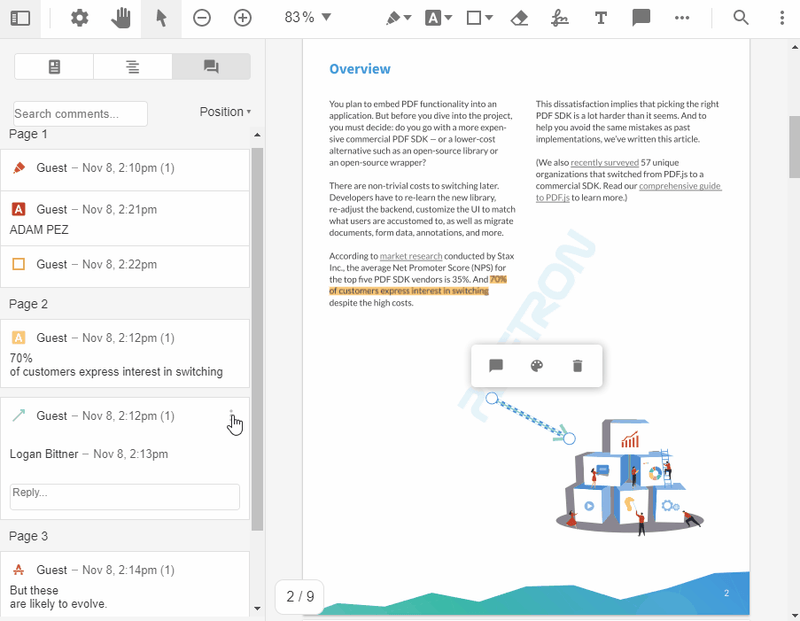Select the rectangle shape tool

tap(474, 18)
